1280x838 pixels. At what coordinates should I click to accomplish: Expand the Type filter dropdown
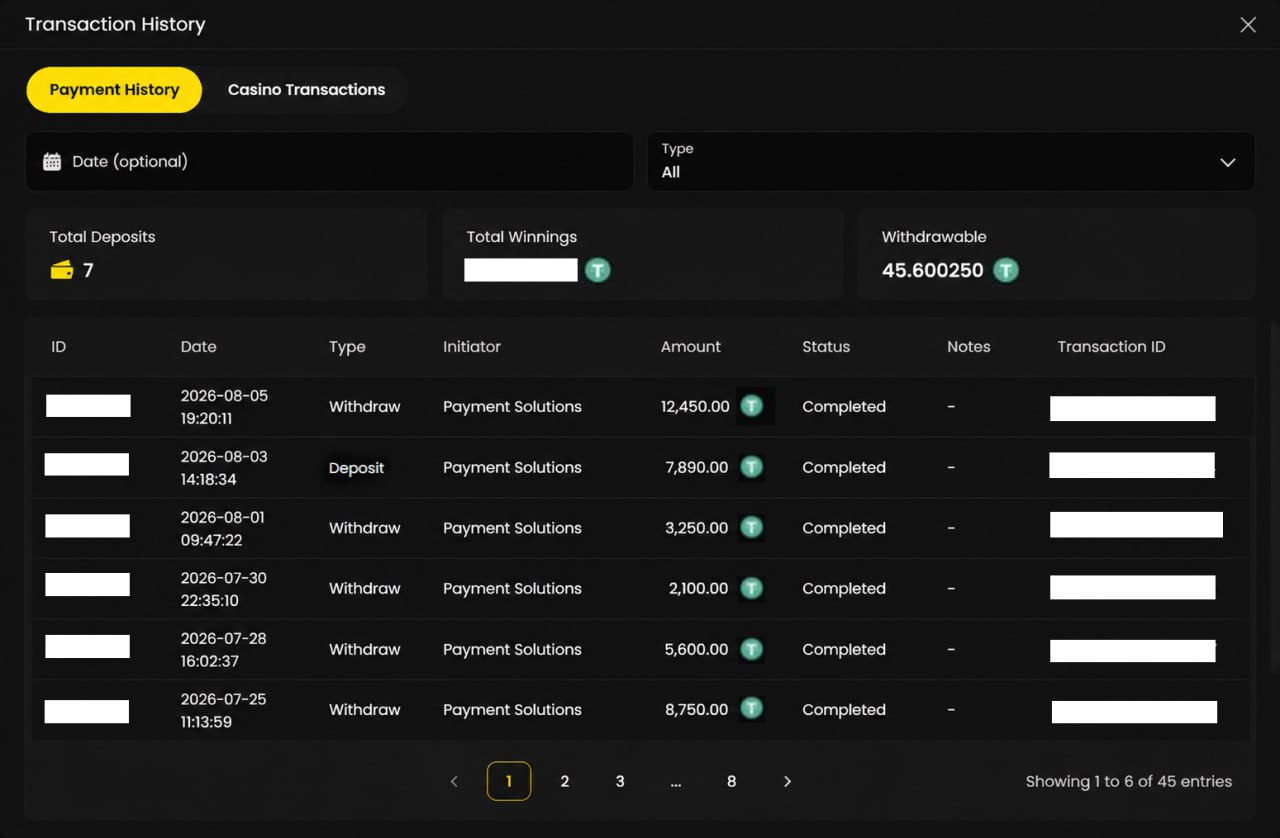[951, 162]
